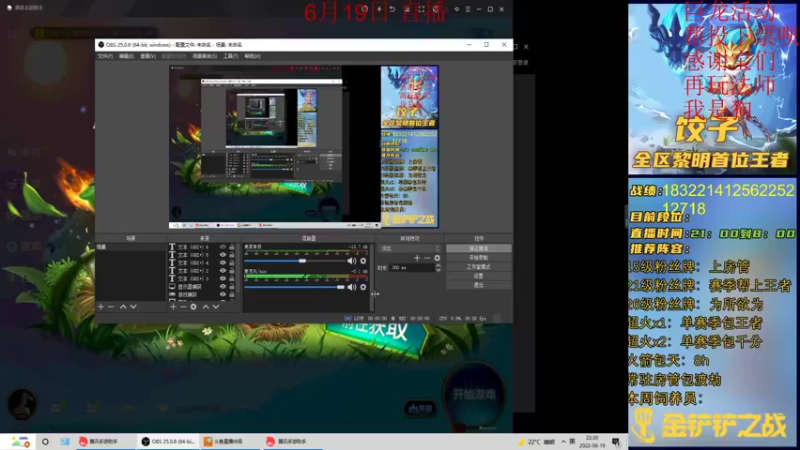
Task: Click the weather icon showing 22°C in the tray
Action: click(x=521, y=441)
